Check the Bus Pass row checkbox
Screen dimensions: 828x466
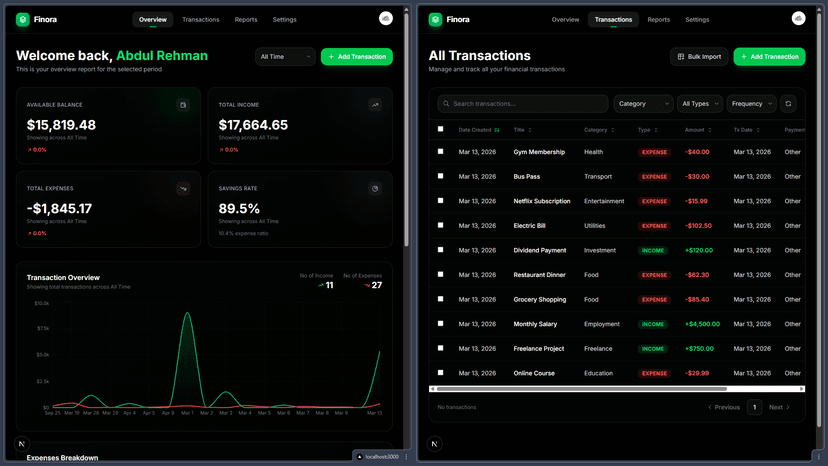click(x=440, y=176)
